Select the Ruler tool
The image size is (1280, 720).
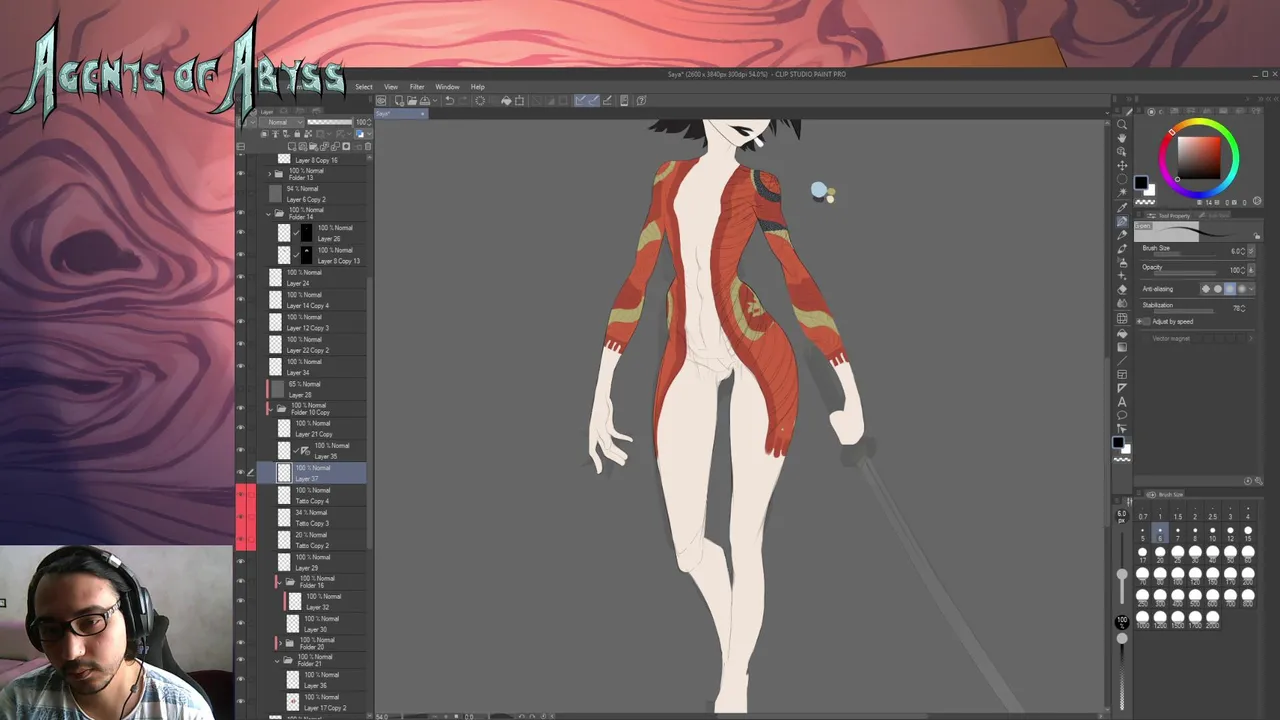click(1122, 388)
